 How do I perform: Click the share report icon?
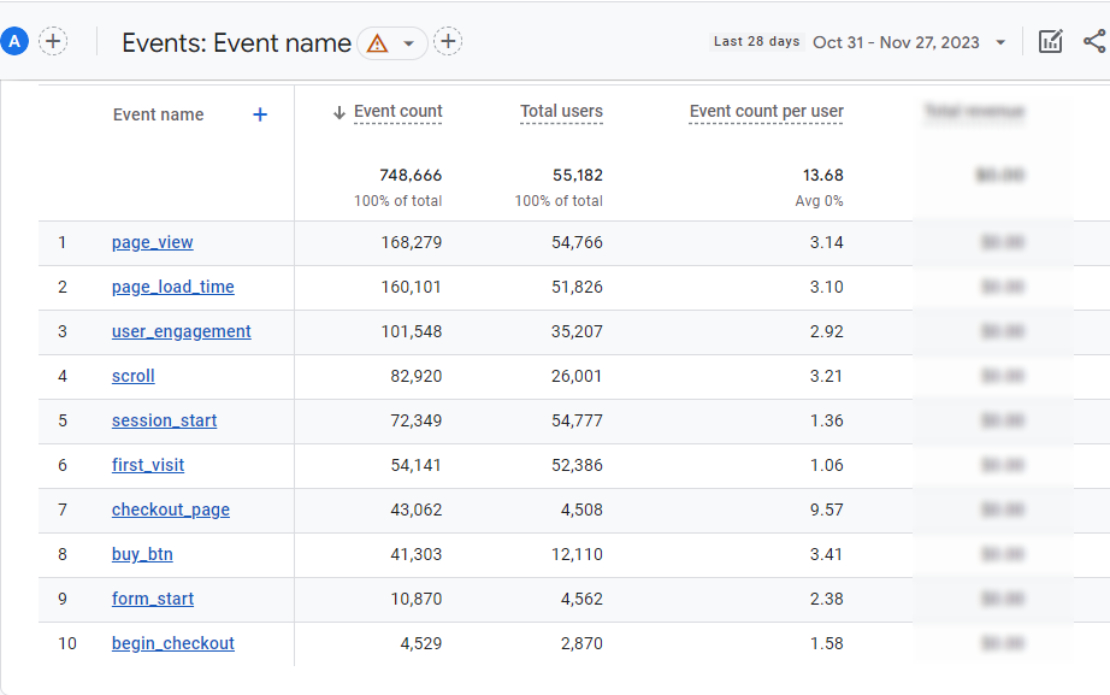click(1094, 42)
